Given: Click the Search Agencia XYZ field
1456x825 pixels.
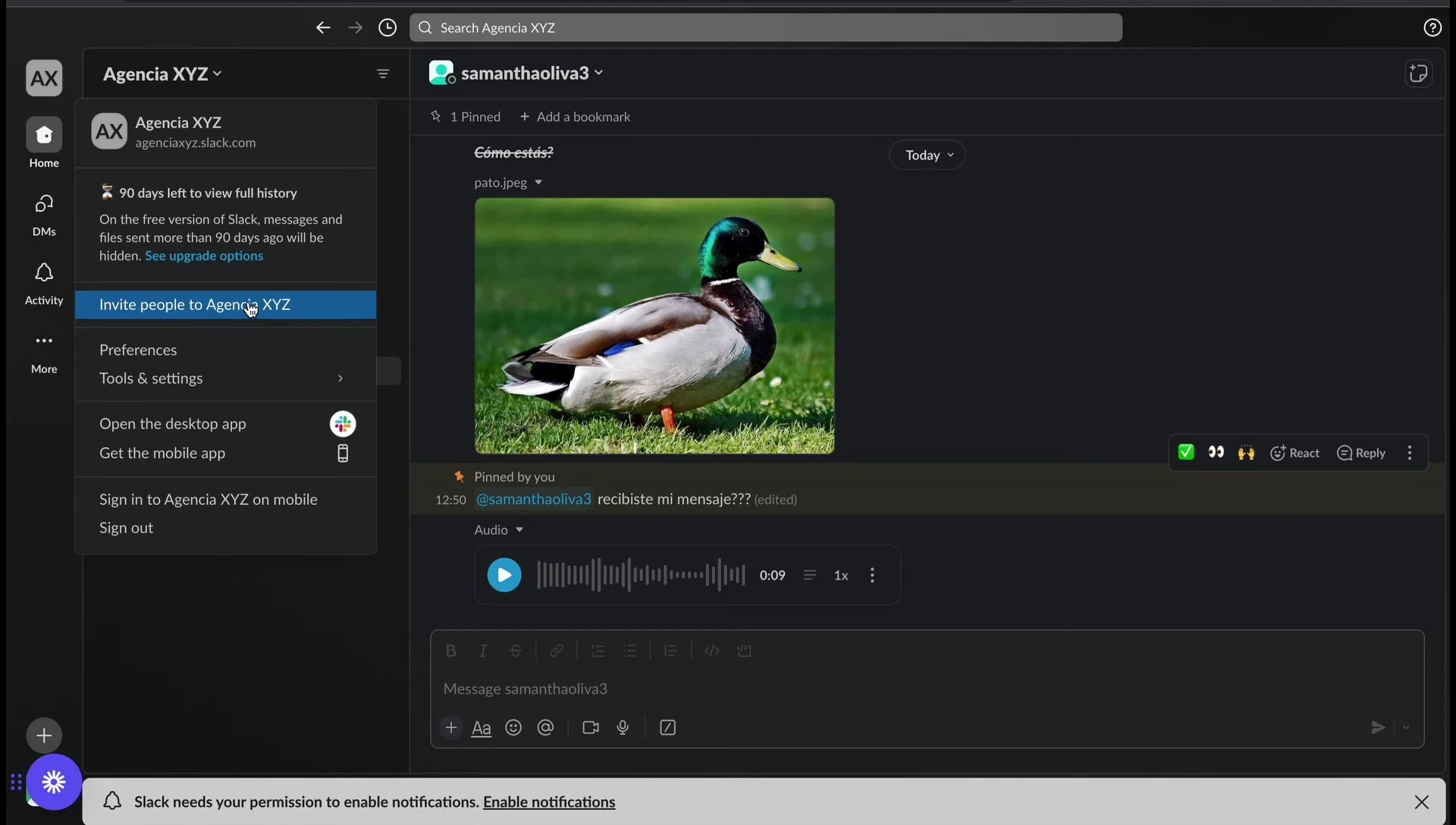Looking at the screenshot, I should coord(766,28).
